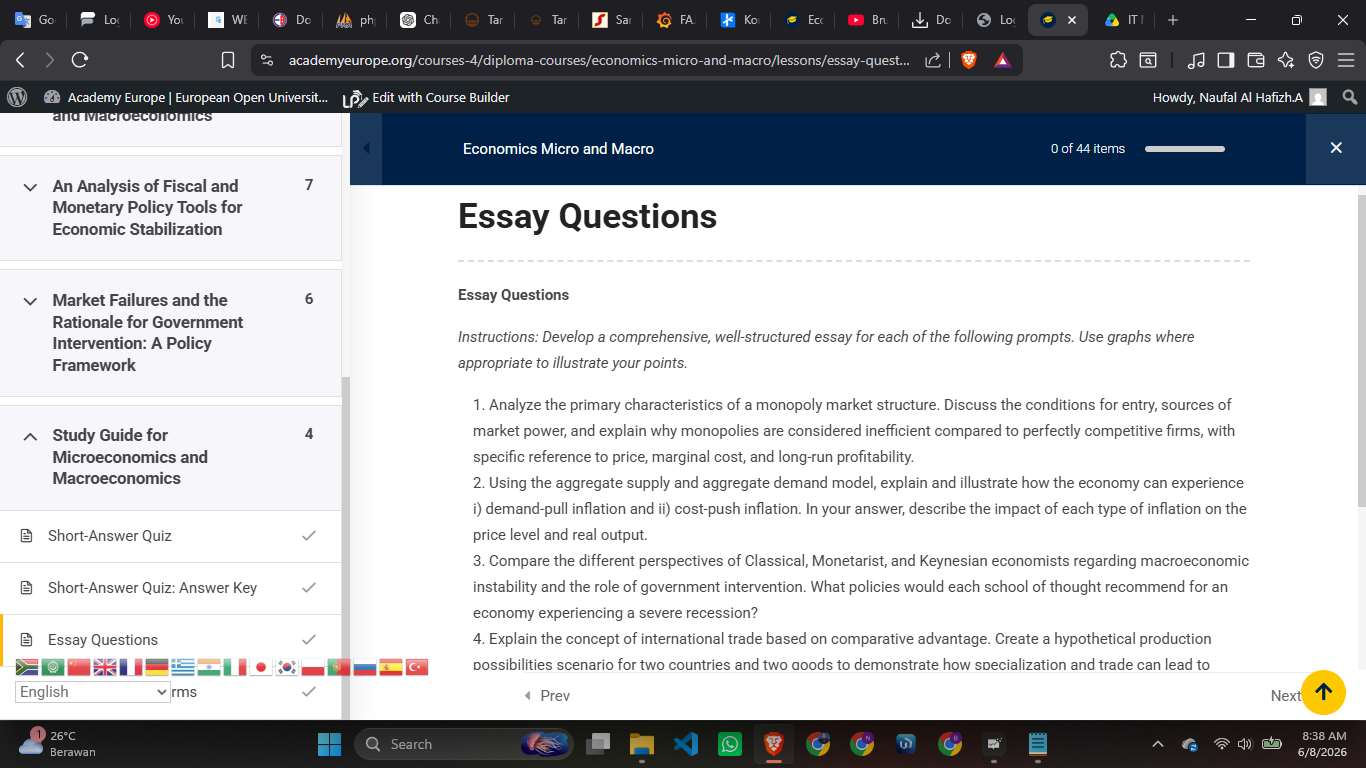This screenshot has width=1366, height=768.
Task: Go to the Prev lesson
Action: pyautogui.click(x=547, y=696)
